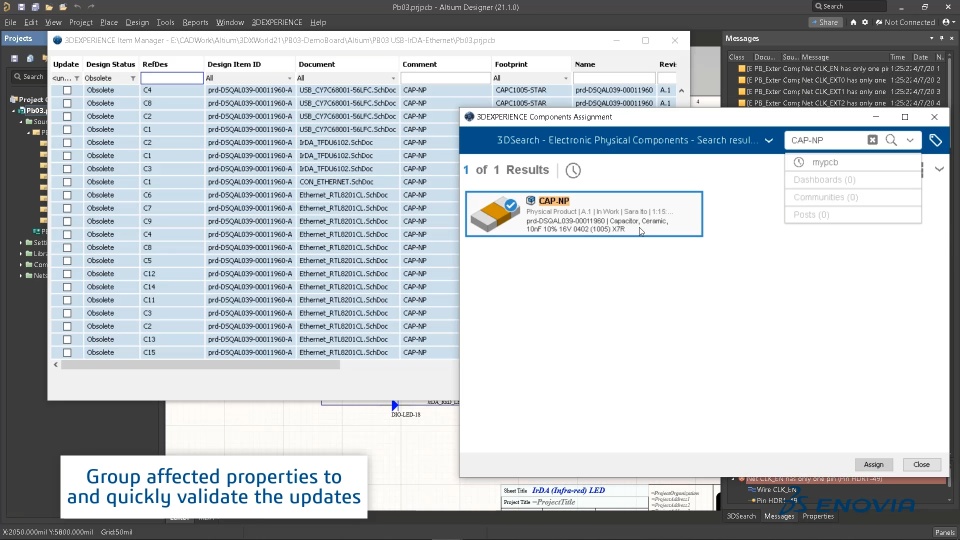Click the Assign button

point(874,464)
